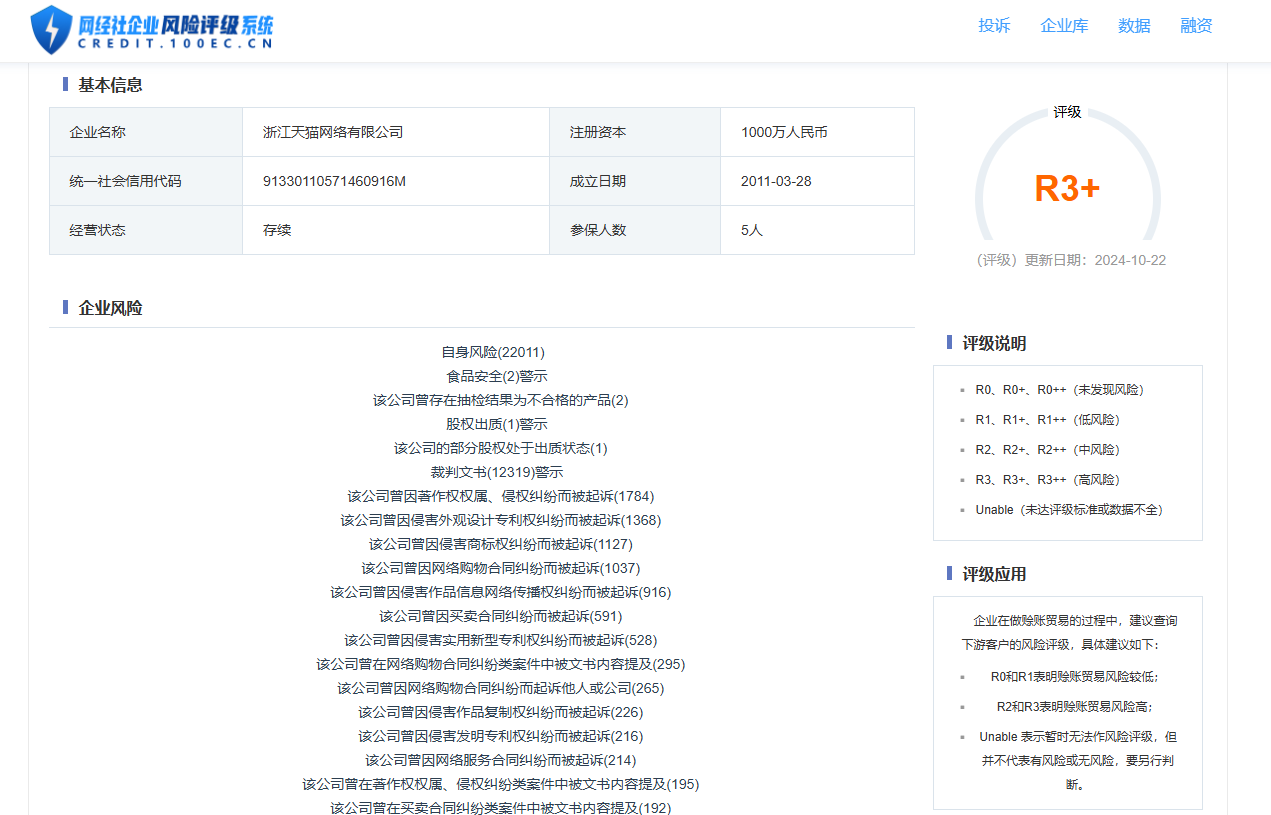Viewport: 1271px width, 815px height.
Task: Click the blue shield lightning logo icon
Action: [51, 29]
